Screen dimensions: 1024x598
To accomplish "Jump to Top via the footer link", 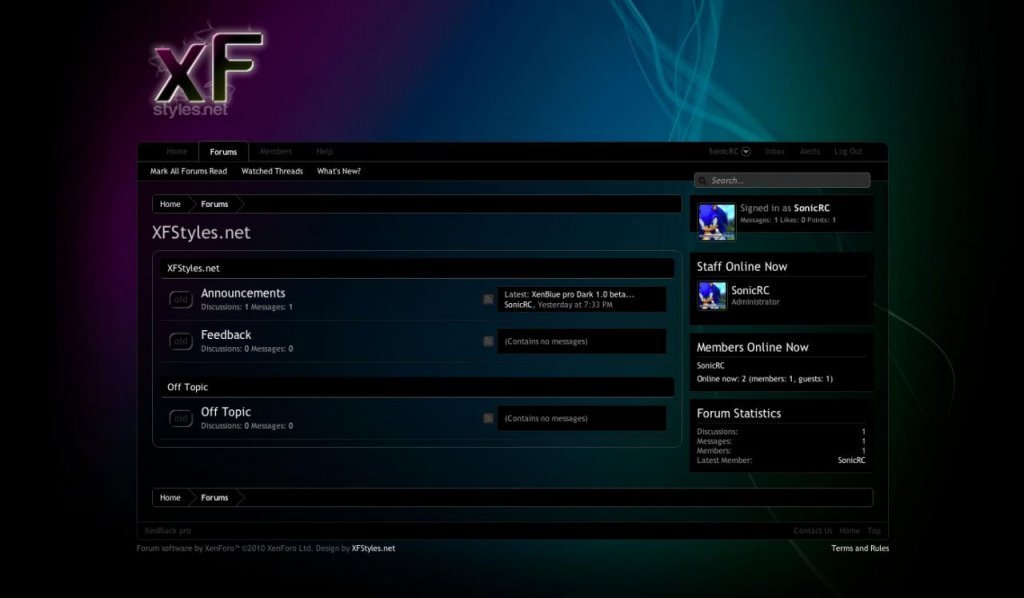I will pos(874,531).
